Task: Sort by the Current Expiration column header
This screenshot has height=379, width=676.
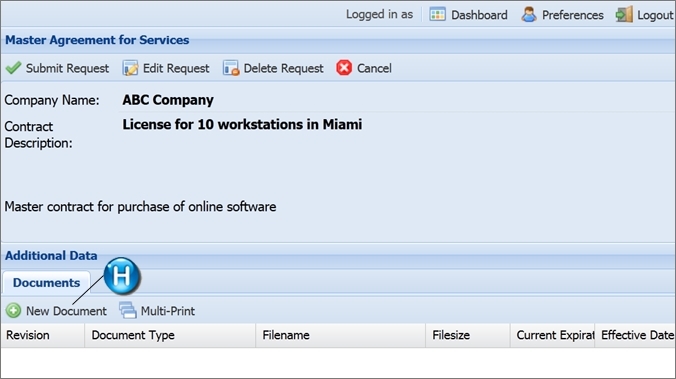Action: point(552,335)
